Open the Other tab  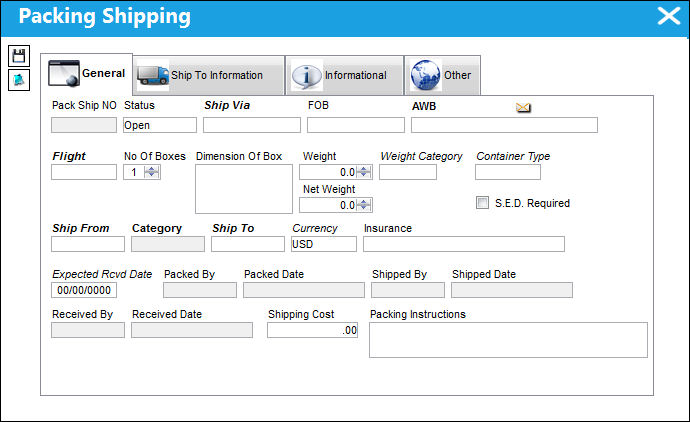coord(442,75)
